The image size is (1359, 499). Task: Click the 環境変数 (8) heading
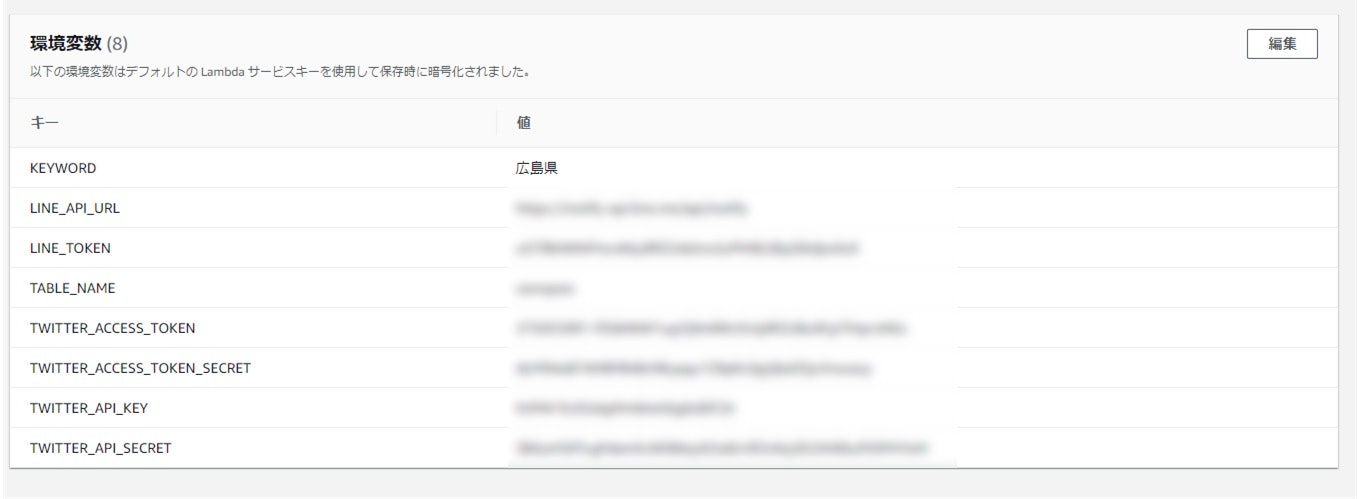pyautogui.click(x=79, y=44)
